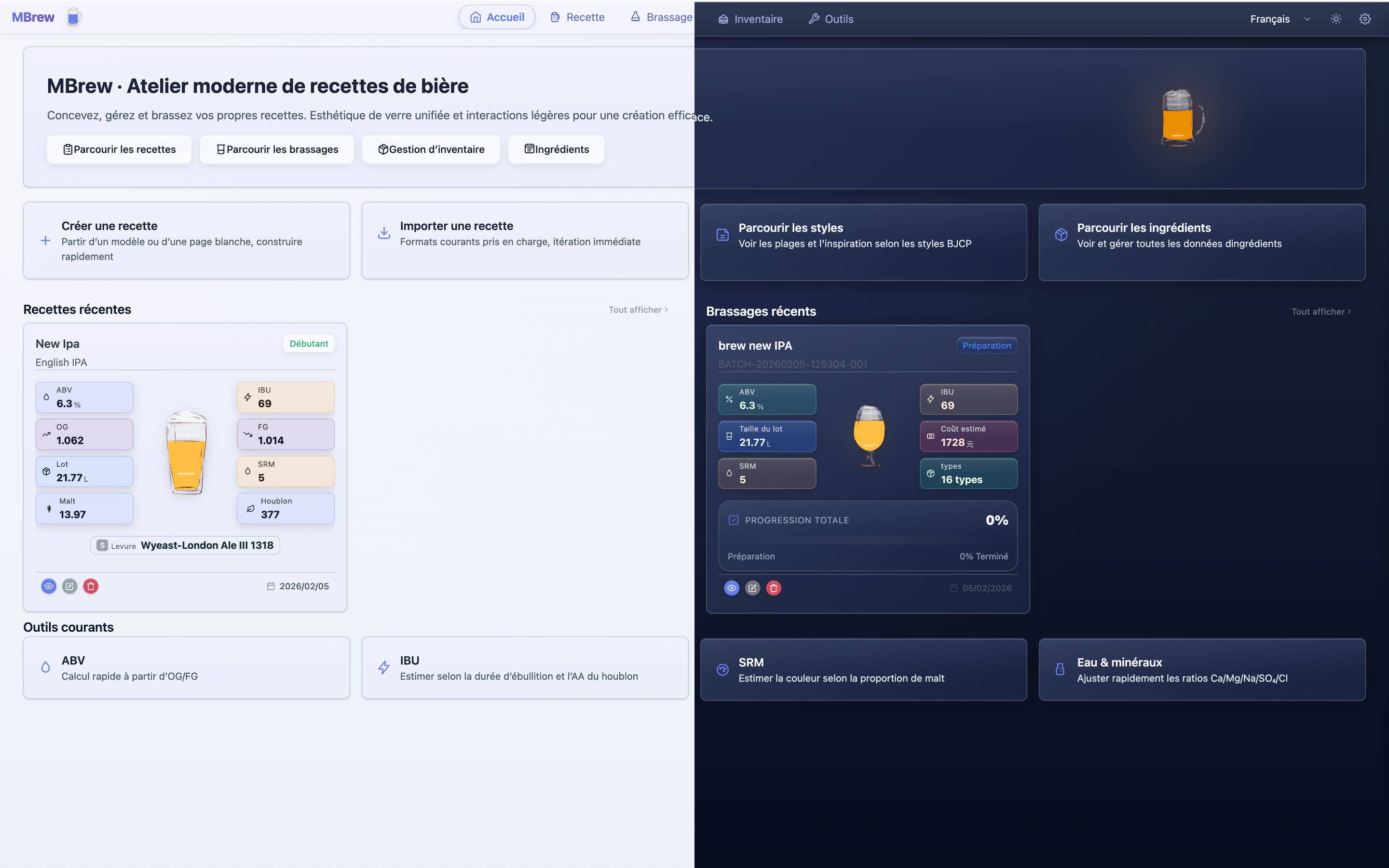
Task: Delete brew new IPA batch trash icon
Action: click(773, 588)
